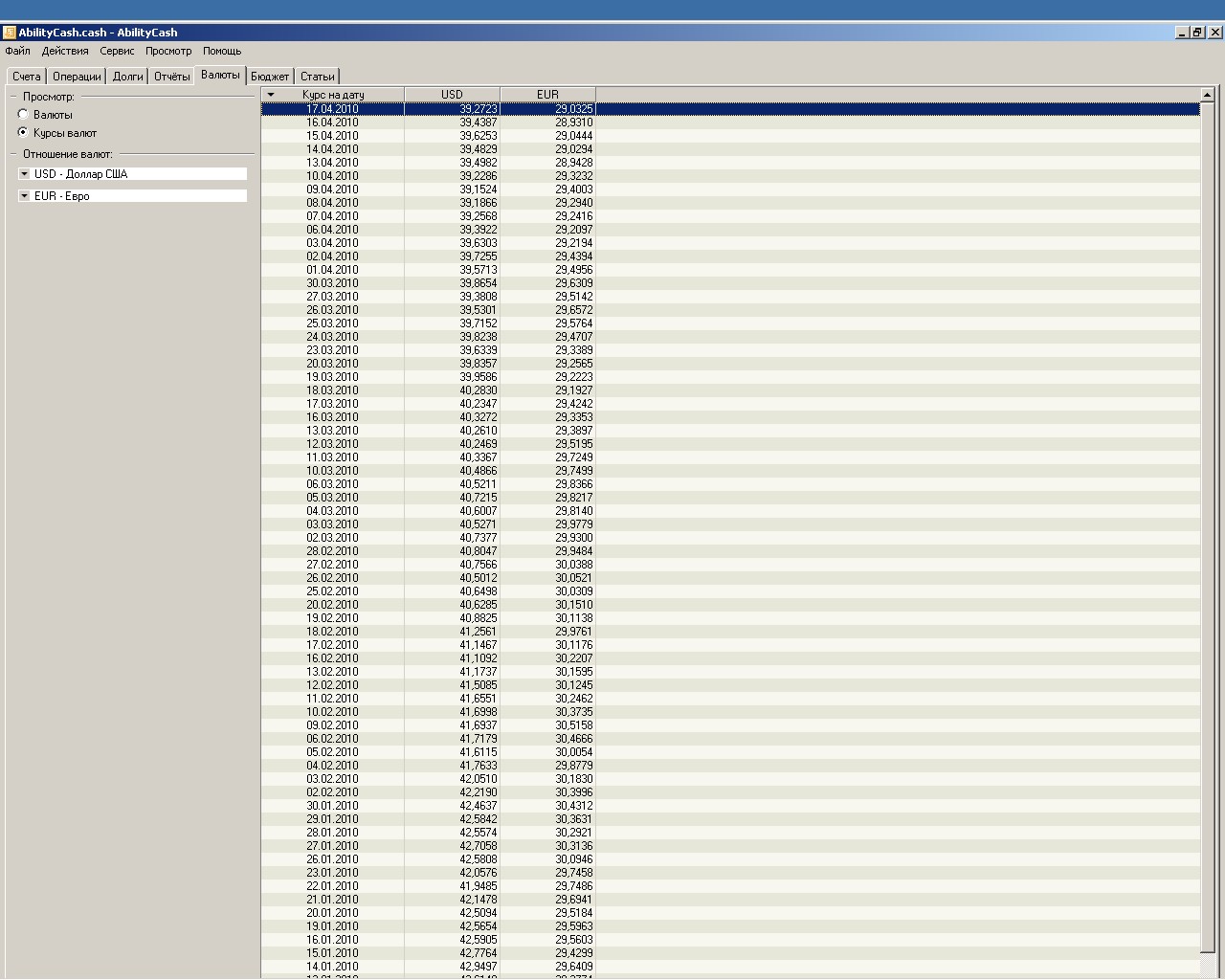The image size is (1225, 980).
Task: Restore down the AbilityCash window
Action: click(1197, 33)
